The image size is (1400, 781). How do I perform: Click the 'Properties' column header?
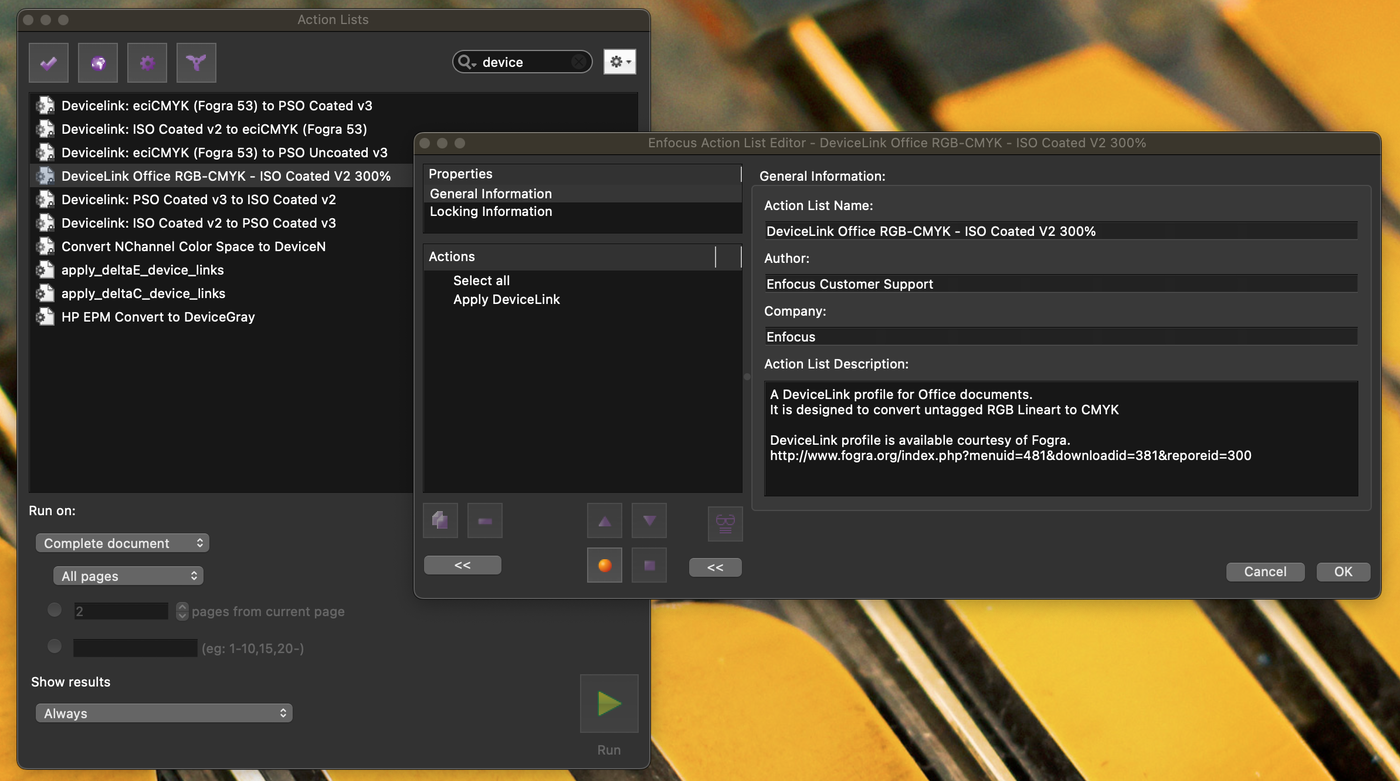point(582,174)
